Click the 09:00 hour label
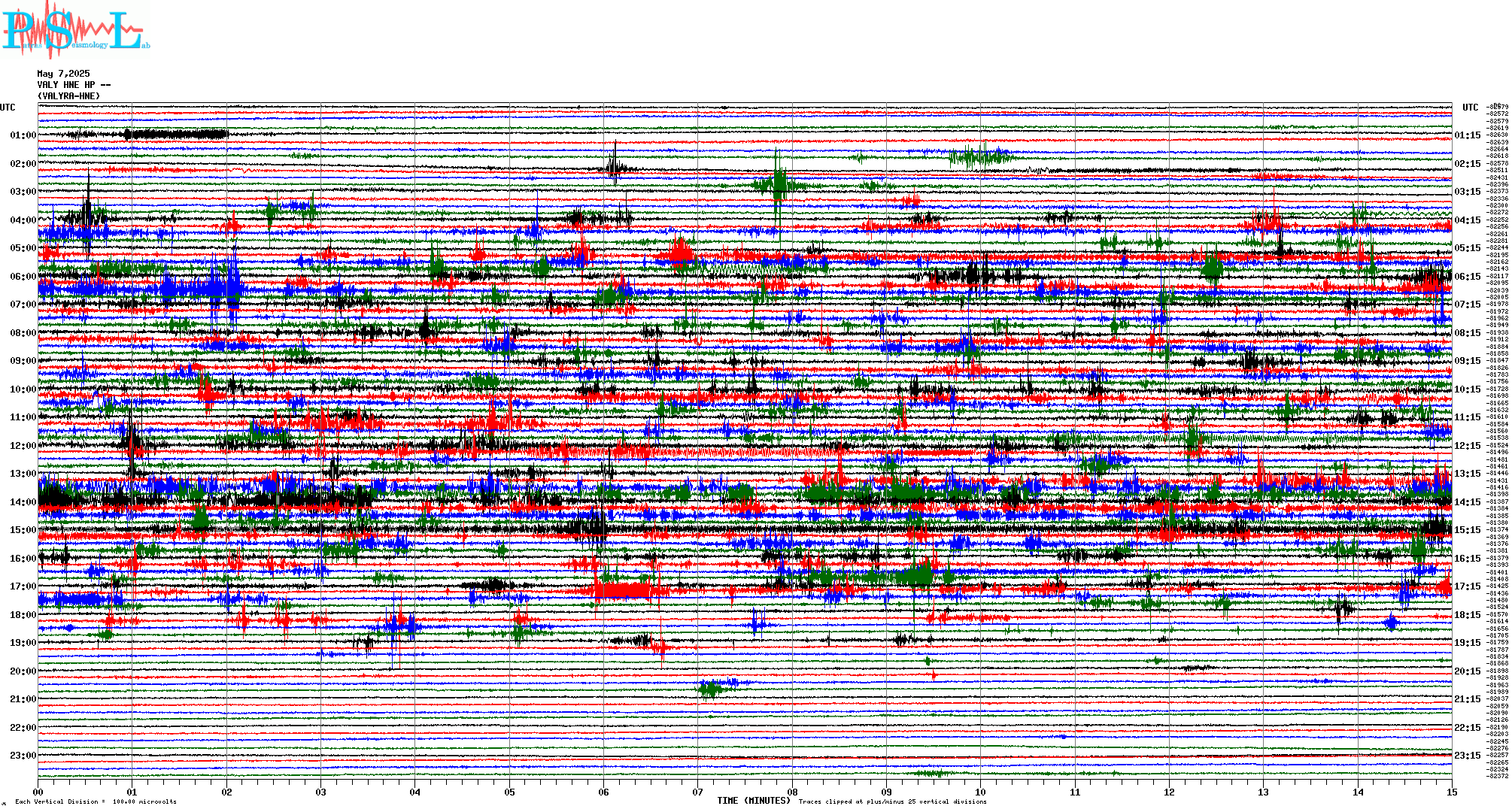1512x812 pixels. [23, 361]
